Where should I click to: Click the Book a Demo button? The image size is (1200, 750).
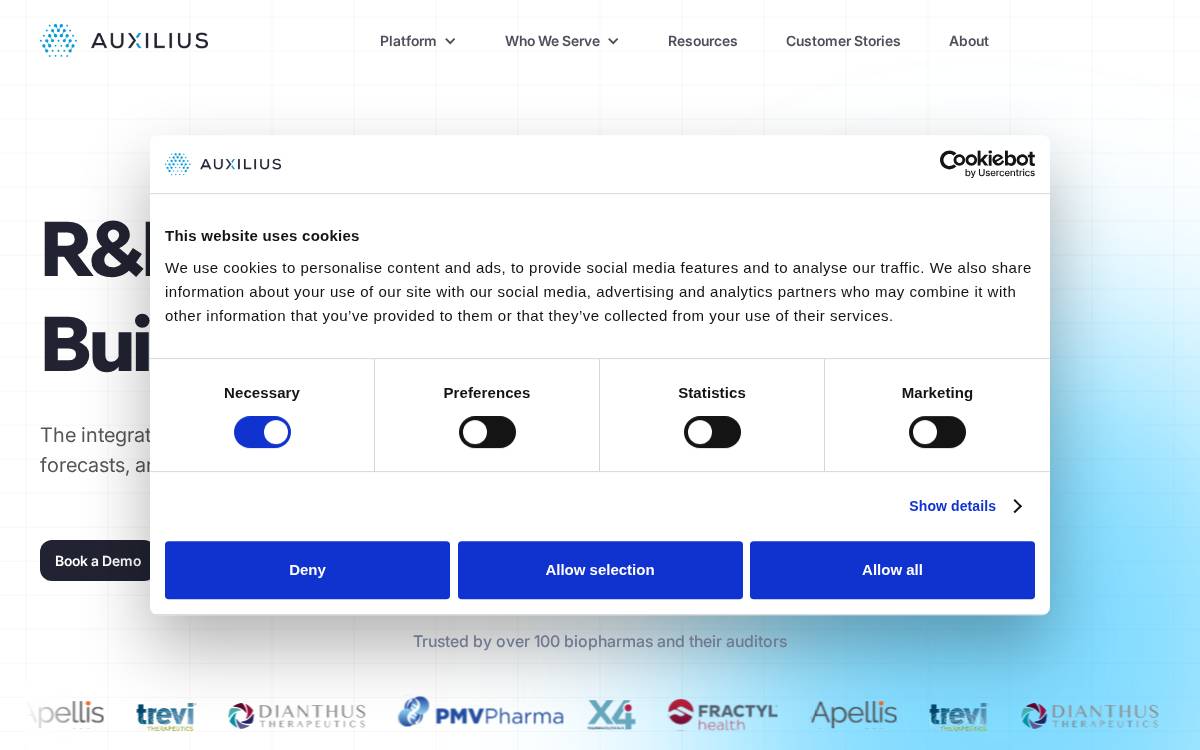[97, 561]
